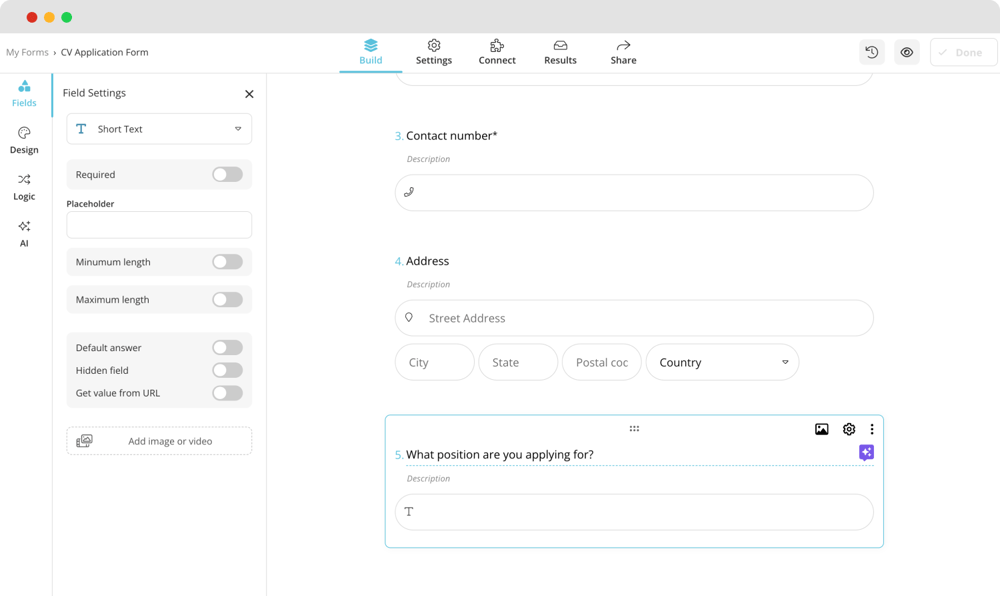Switch to the Results tab

[x=560, y=52]
